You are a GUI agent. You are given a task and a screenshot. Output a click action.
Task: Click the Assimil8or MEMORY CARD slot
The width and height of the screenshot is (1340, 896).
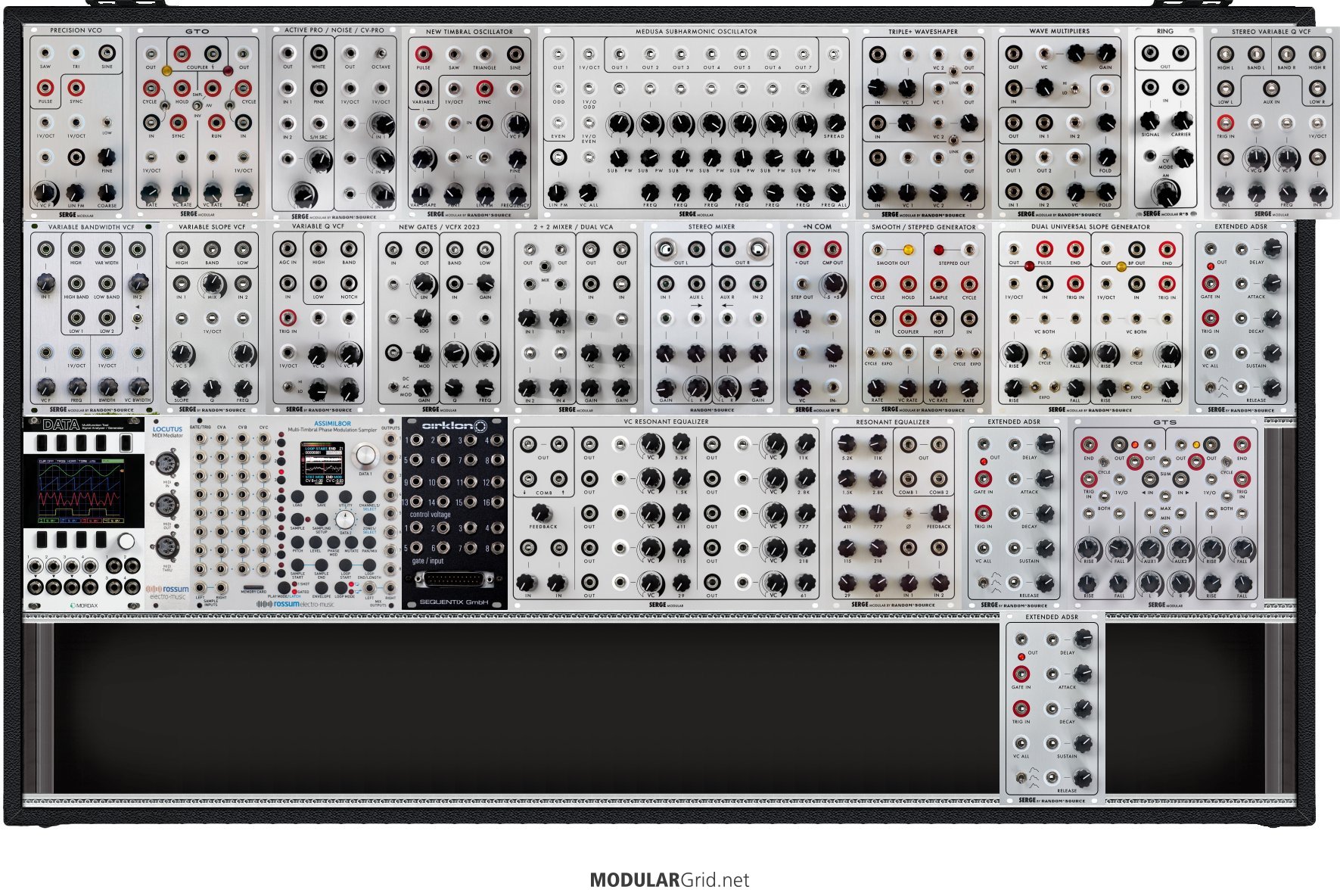pyautogui.click(x=253, y=586)
